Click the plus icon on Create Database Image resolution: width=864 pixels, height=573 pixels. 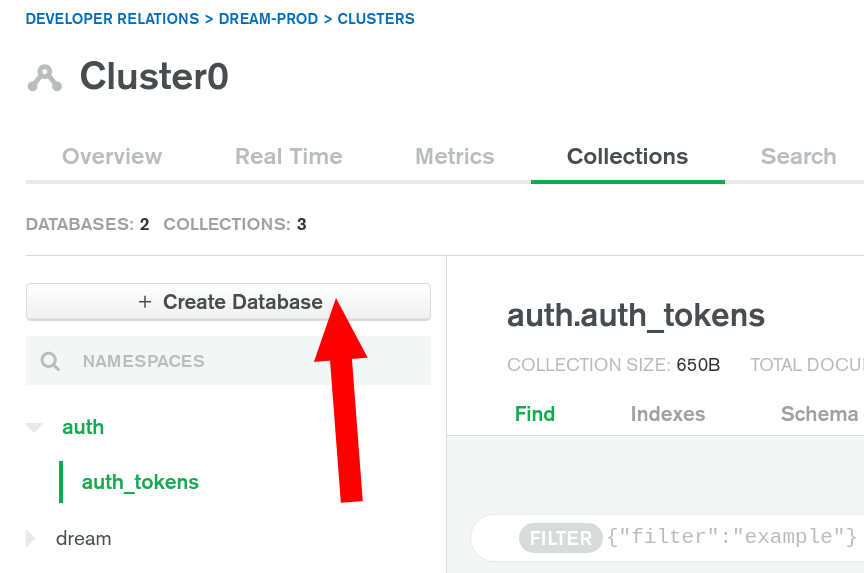pyautogui.click(x=144, y=302)
